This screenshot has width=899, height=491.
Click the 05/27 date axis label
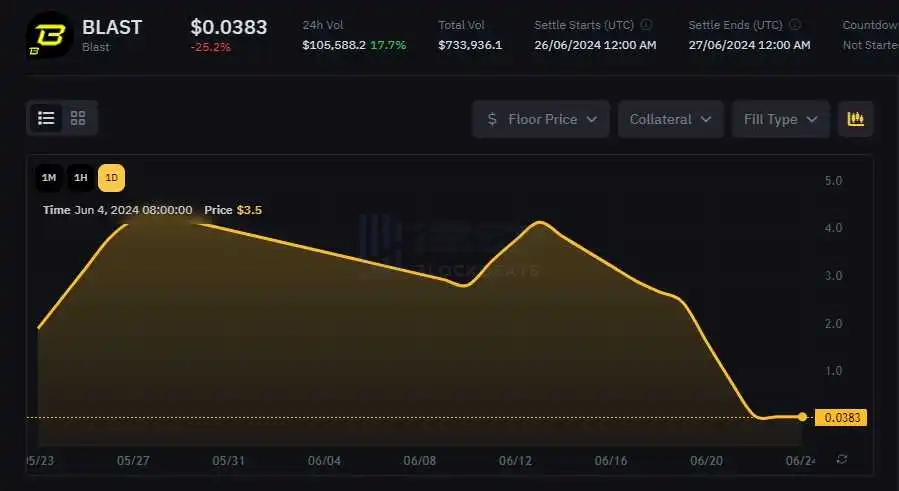tap(133, 461)
